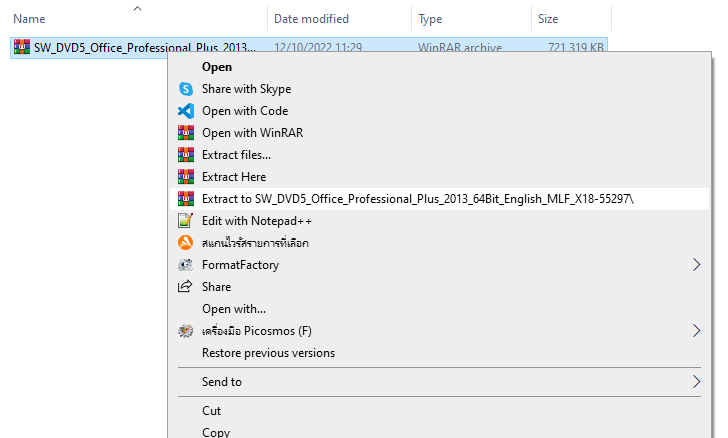Click the Share arrow icon

[185, 287]
